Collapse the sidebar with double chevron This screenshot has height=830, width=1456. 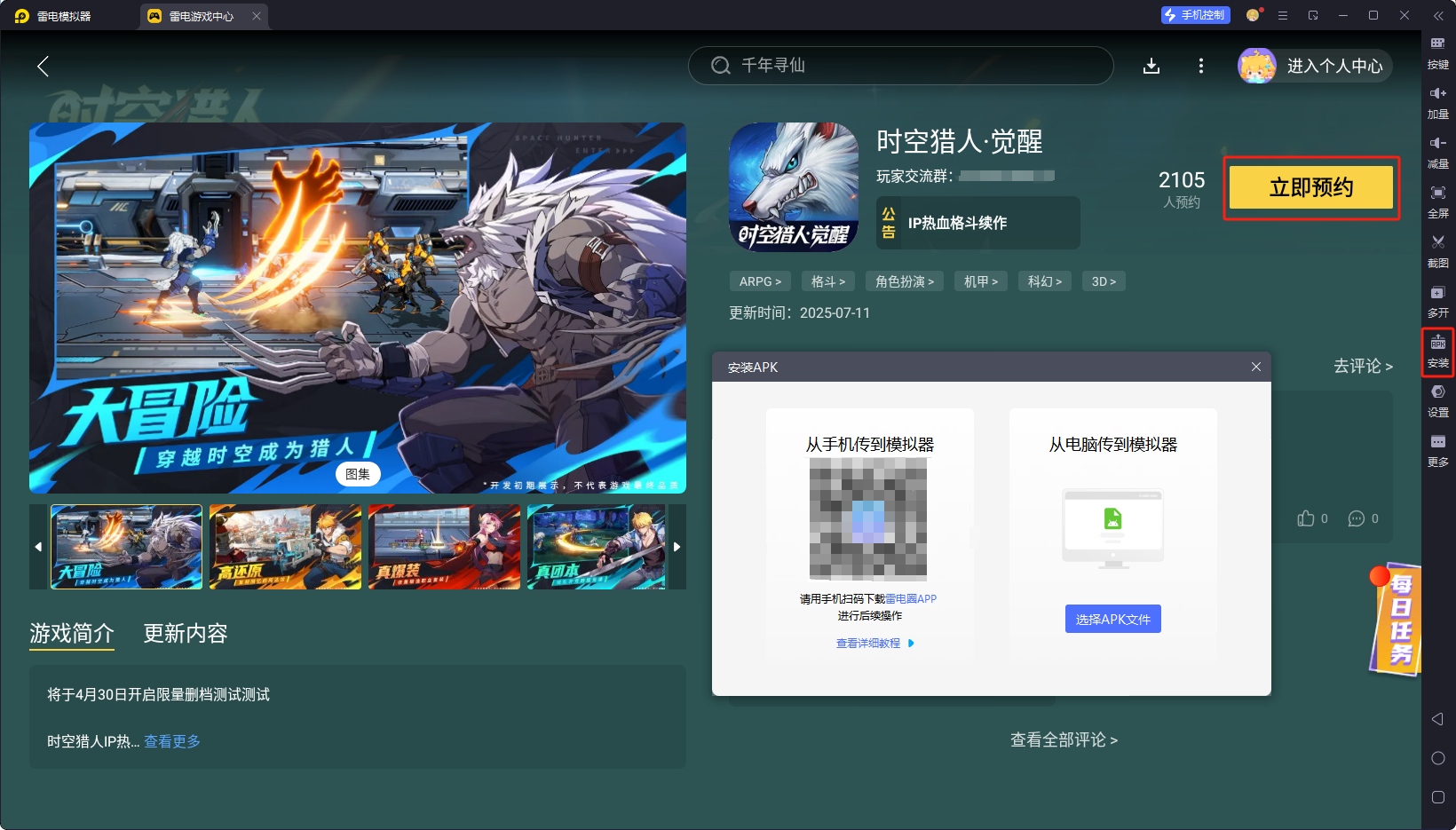pos(1438,15)
